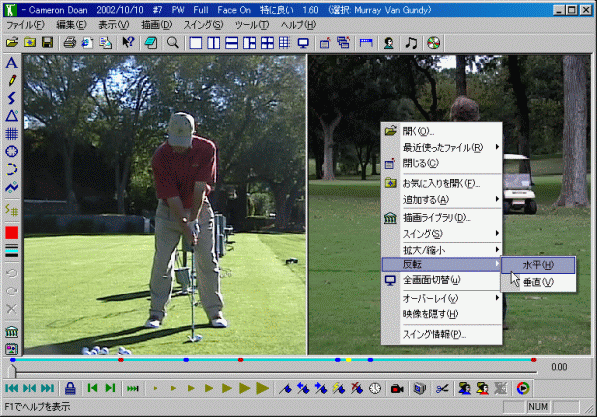The image size is (597, 417).
Task: Switch to two horizontal panes layout
Action: (231, 43)
